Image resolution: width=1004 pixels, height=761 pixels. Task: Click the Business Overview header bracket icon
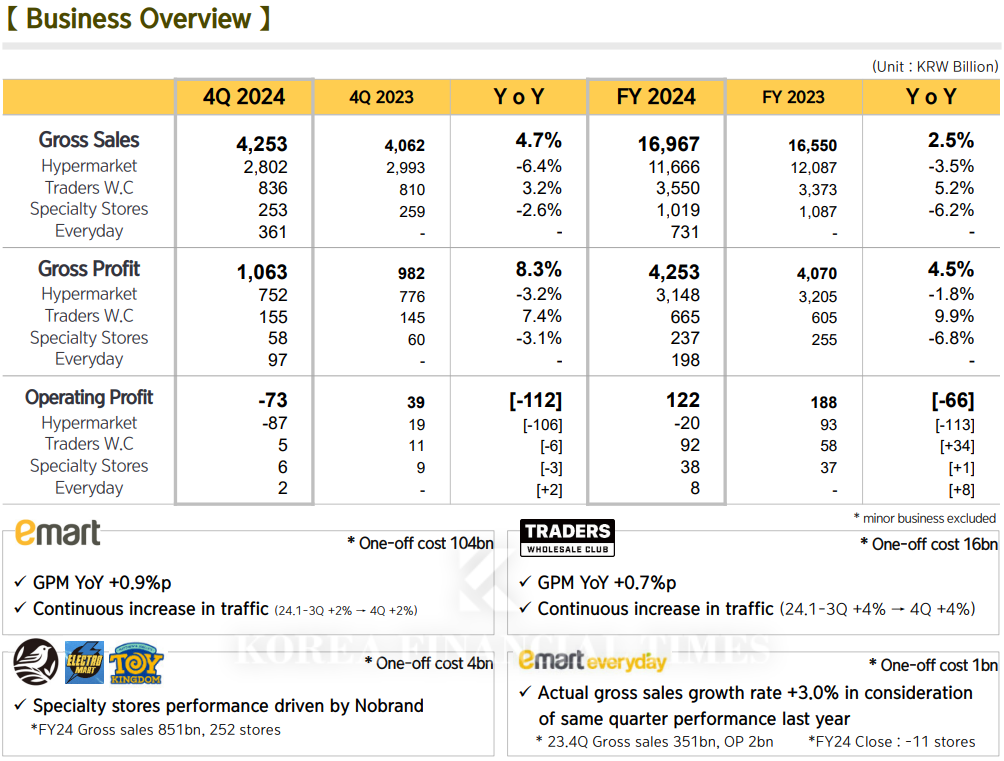pyautogui.click(x=14, y=18)
